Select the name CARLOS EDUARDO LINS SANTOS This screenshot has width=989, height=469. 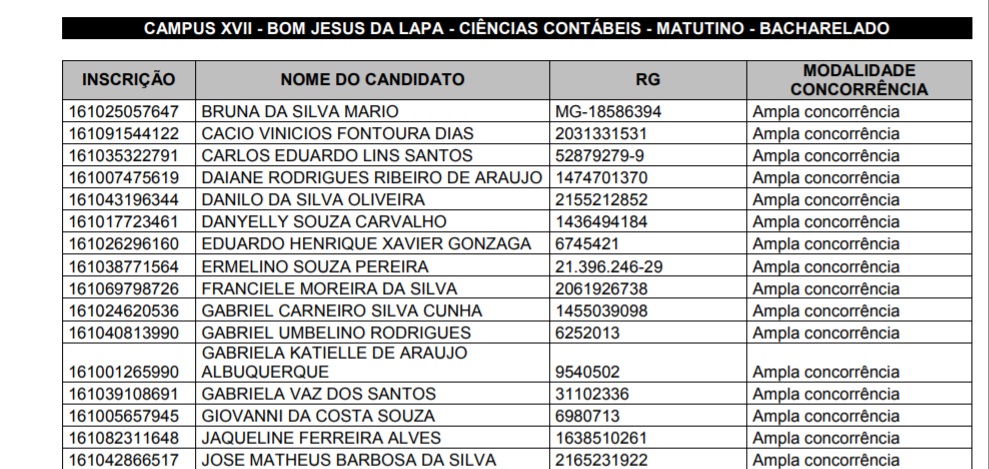(x=337, y=156)
